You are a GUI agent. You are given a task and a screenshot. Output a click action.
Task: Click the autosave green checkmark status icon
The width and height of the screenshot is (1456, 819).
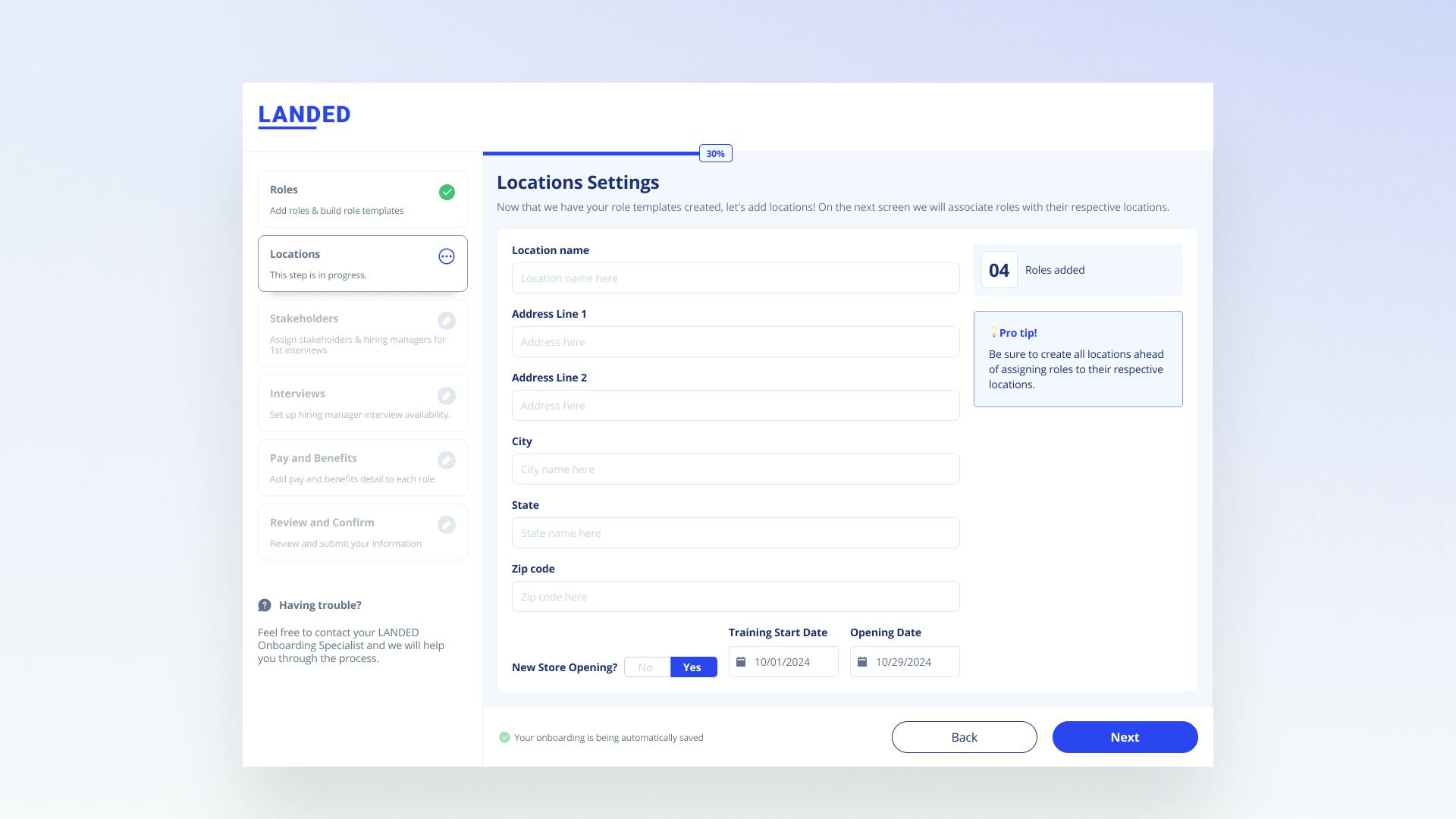[x=504, y=738]
